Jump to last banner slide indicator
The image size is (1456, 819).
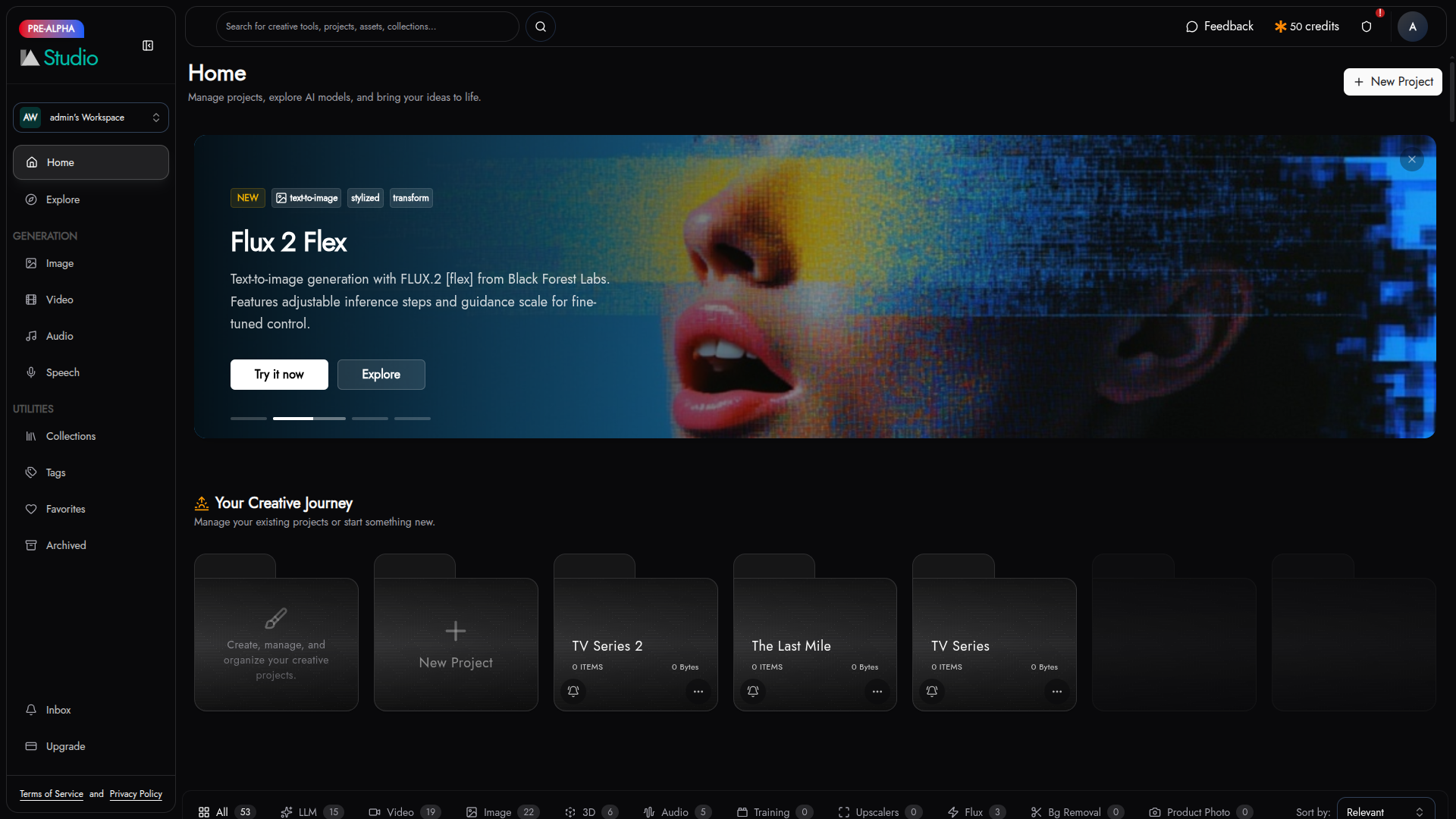(x=413, y=419)
